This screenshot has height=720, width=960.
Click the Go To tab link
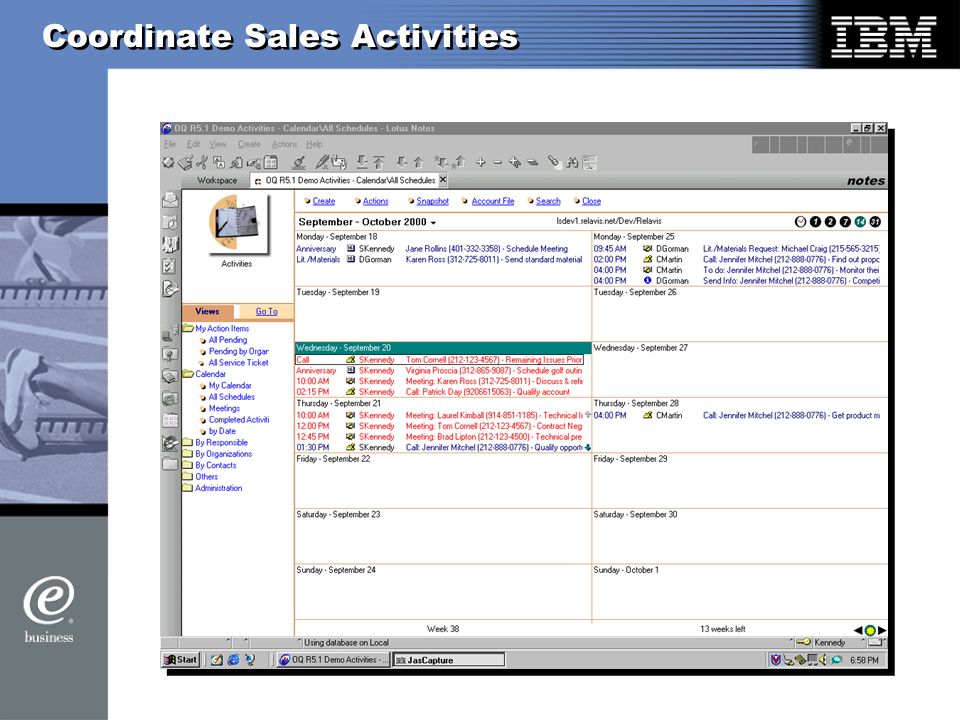[266, 312]
